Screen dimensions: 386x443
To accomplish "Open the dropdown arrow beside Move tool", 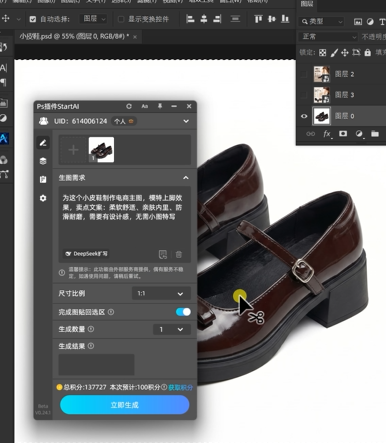I will pos(18,19).
